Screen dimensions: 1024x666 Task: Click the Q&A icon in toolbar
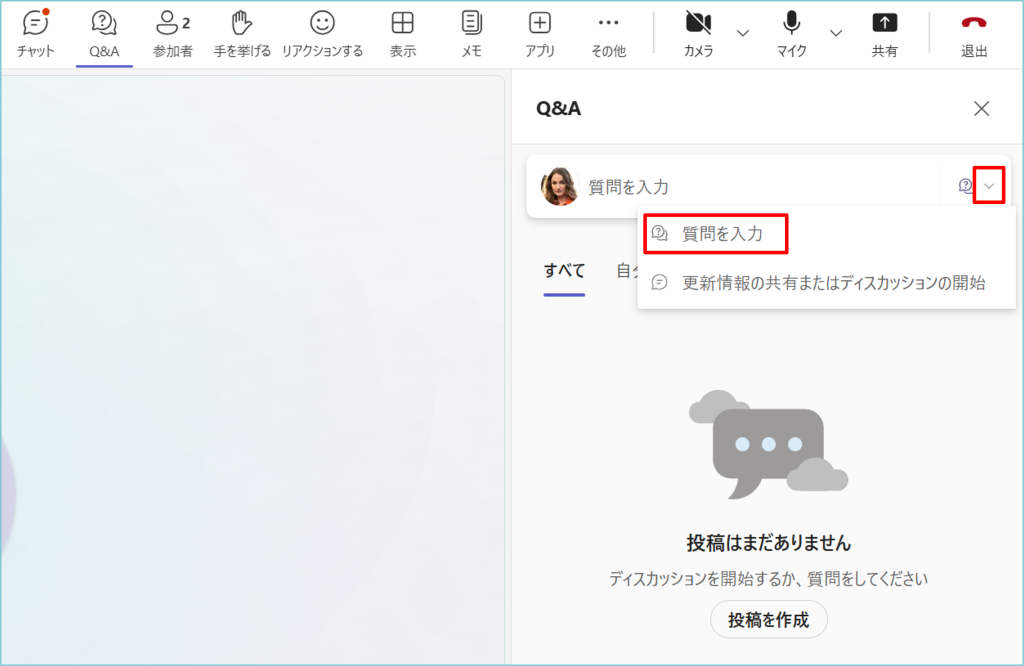(x=104, y=33)
